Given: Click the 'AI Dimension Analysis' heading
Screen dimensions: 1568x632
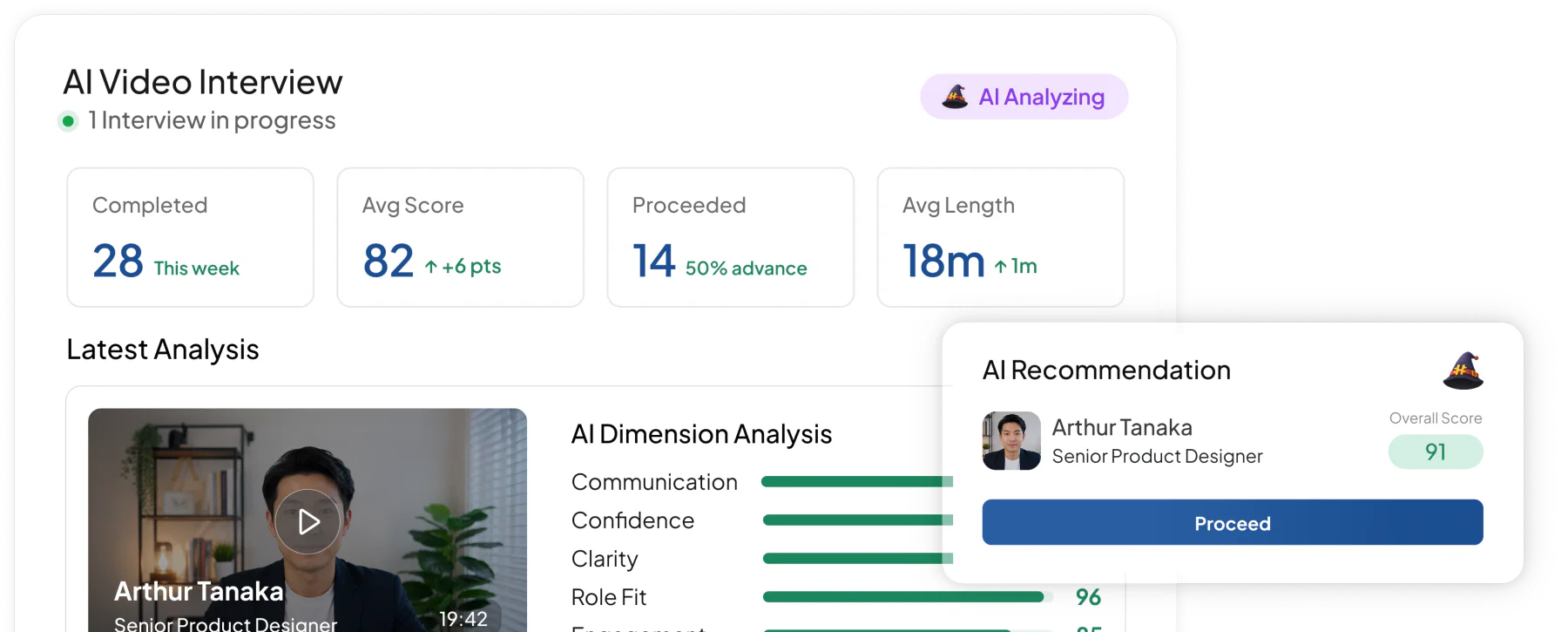Looking at the screenshot, I should tap(701, 434).
